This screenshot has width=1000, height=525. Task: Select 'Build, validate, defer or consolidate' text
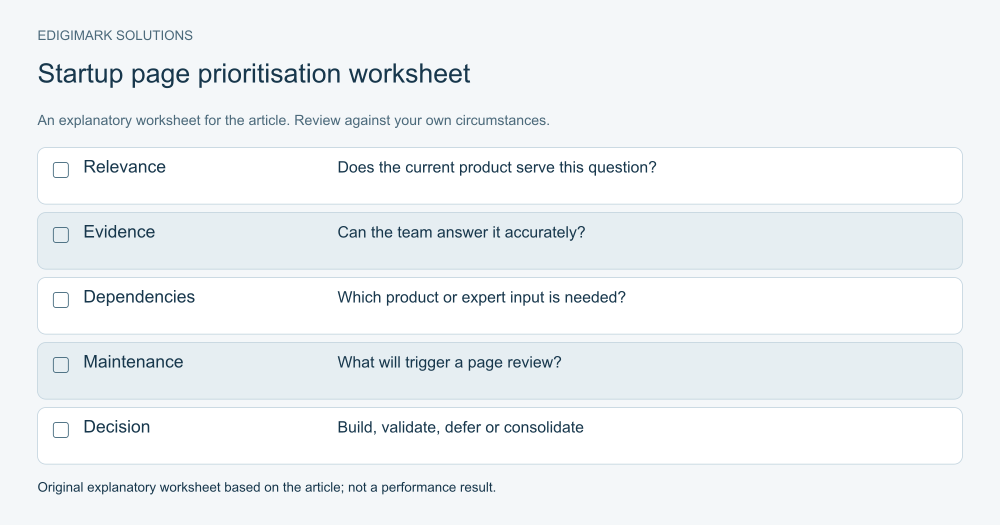[x=460, y=428]
